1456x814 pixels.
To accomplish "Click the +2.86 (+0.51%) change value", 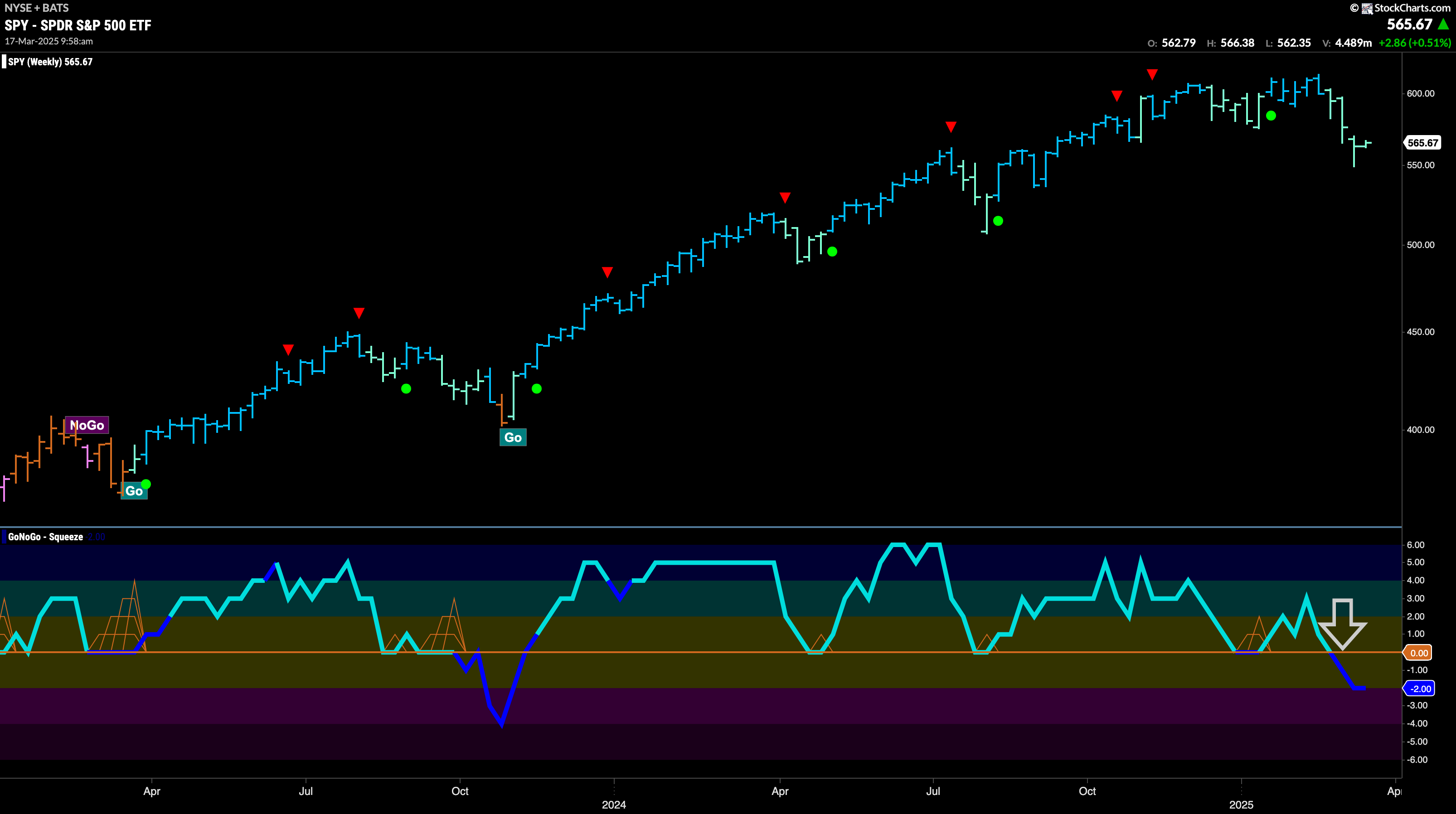I will tap(1415, 43).
